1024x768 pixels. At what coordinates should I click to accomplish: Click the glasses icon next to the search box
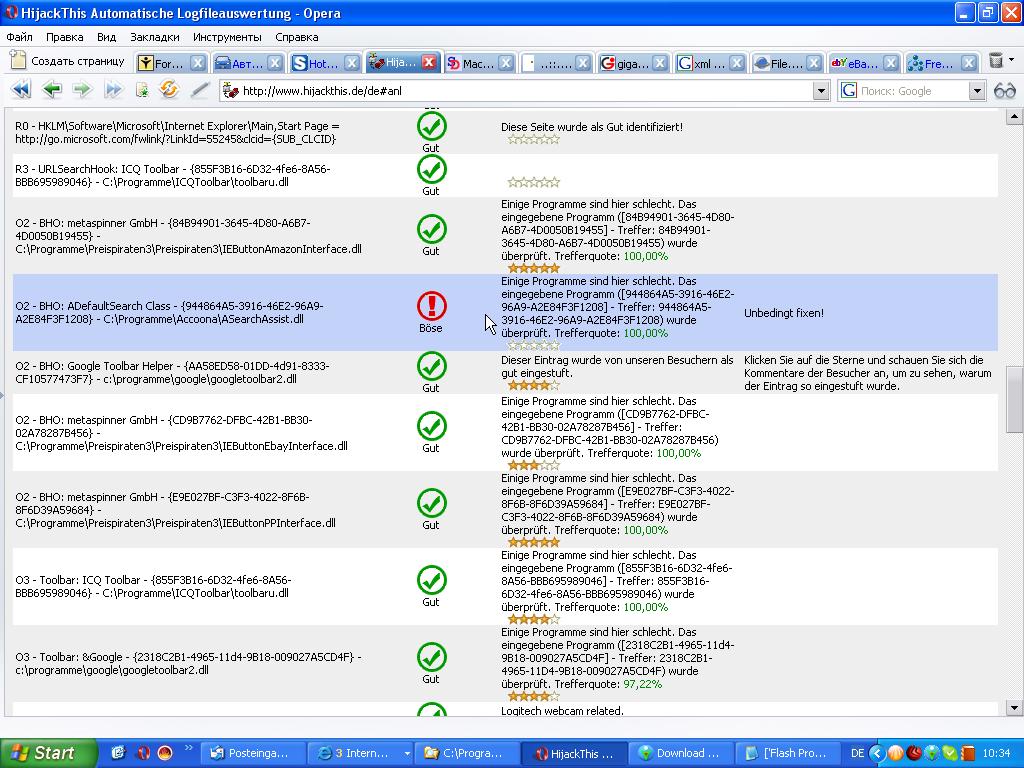click(x=1004, y=91)
